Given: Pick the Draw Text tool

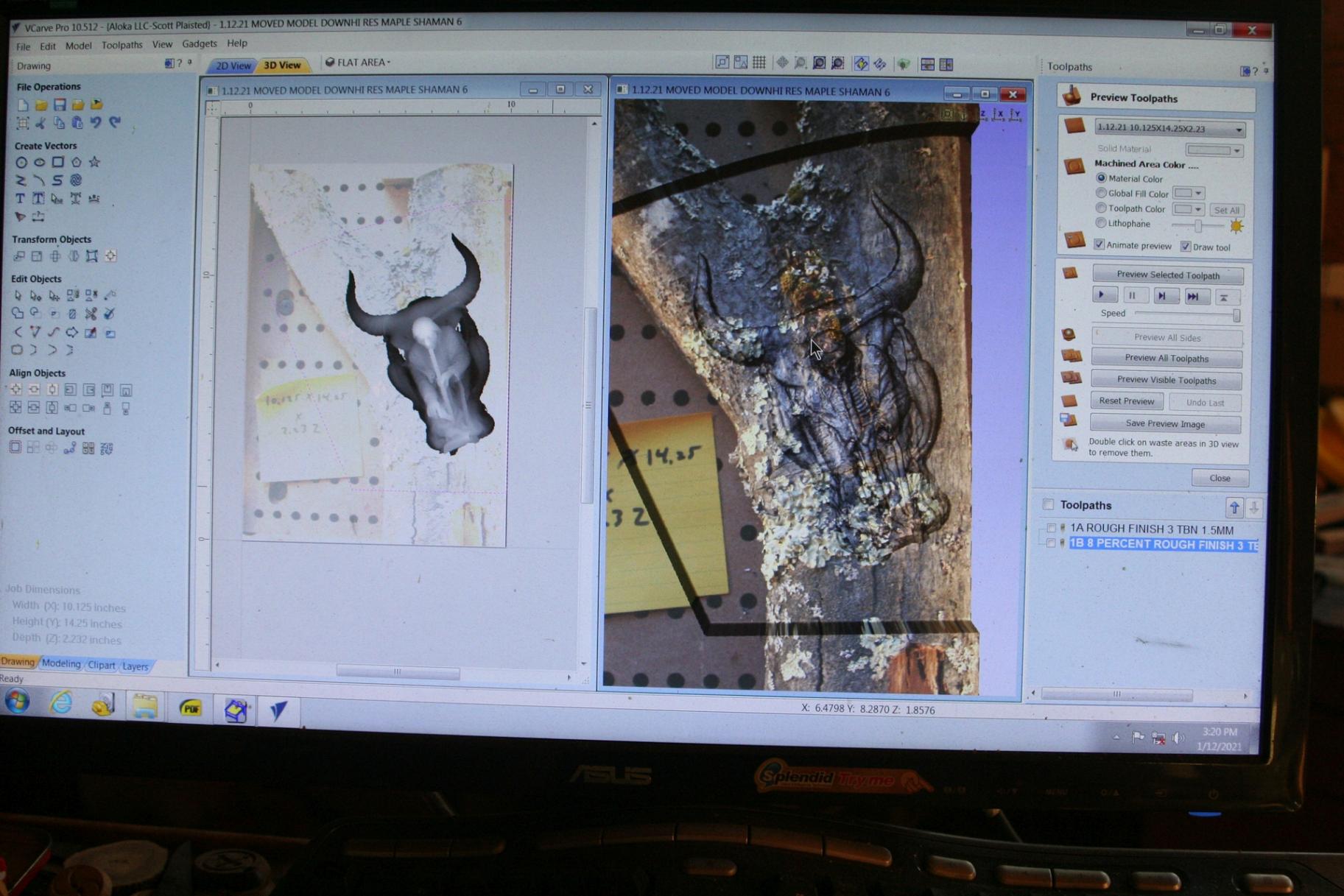Looking at the screenshot, I should (20, 199).
